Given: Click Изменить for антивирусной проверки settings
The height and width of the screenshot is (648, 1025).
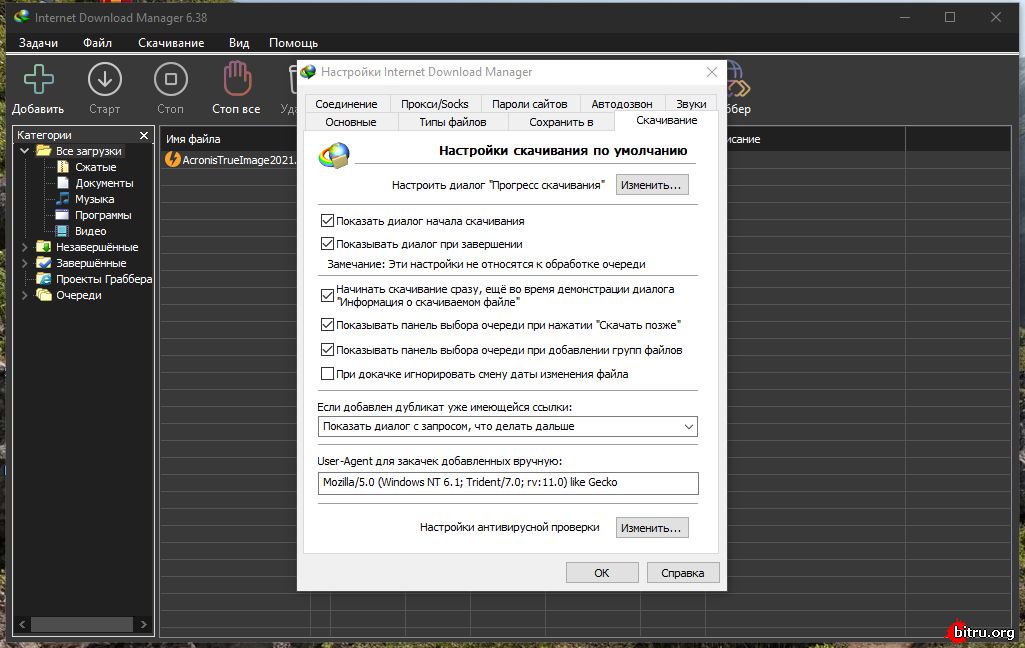Looking at the screenshot, I should click(652, 528).
